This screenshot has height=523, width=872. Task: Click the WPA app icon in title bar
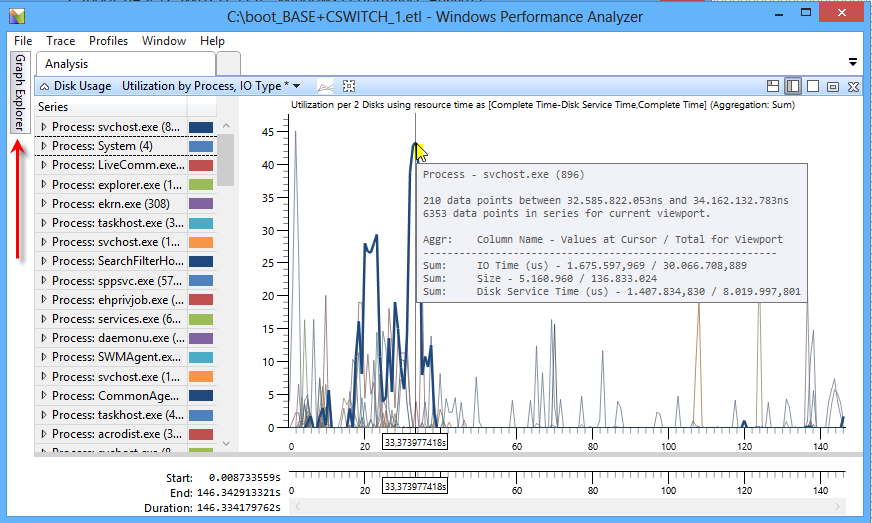(x=18, y=17)
